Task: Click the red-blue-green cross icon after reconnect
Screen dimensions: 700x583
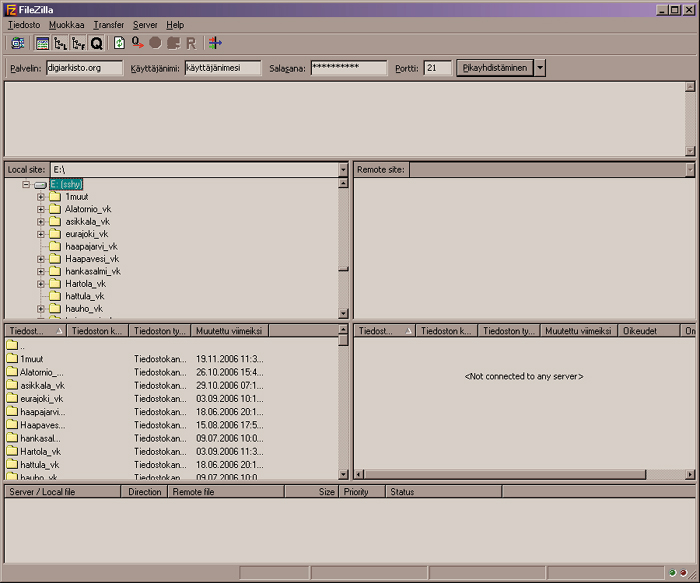Action: click(x=215, y=43)
